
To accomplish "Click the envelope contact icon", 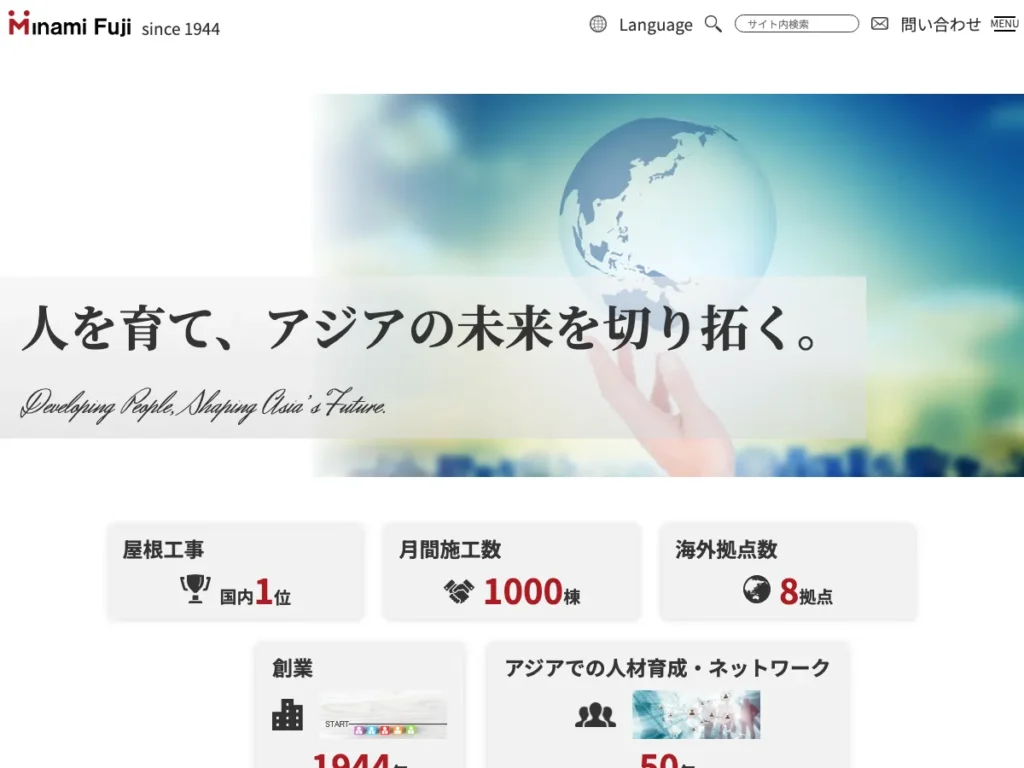I will [880, 24].
